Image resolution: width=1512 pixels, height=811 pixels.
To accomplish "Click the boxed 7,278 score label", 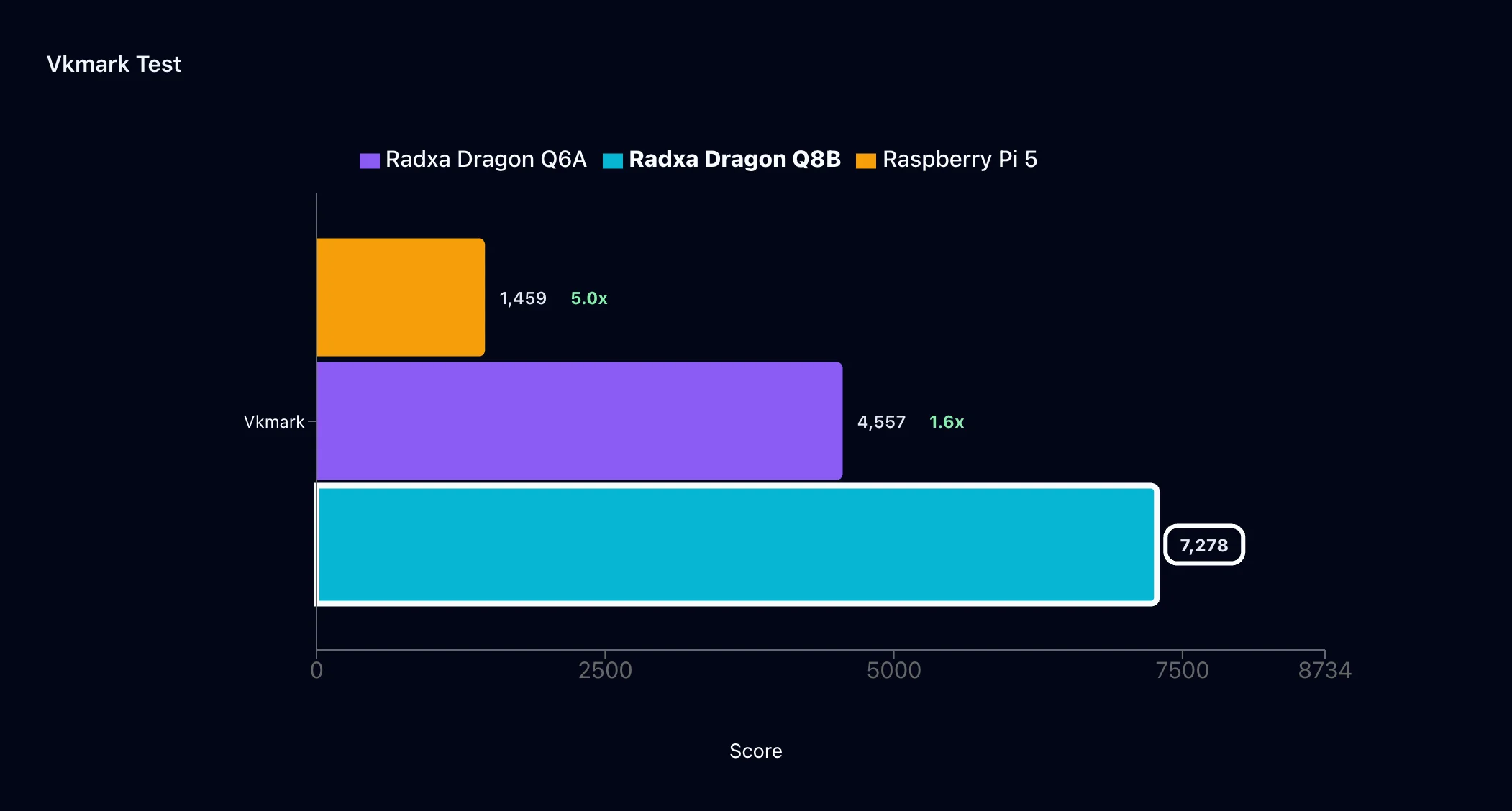I will point(1204,545).
